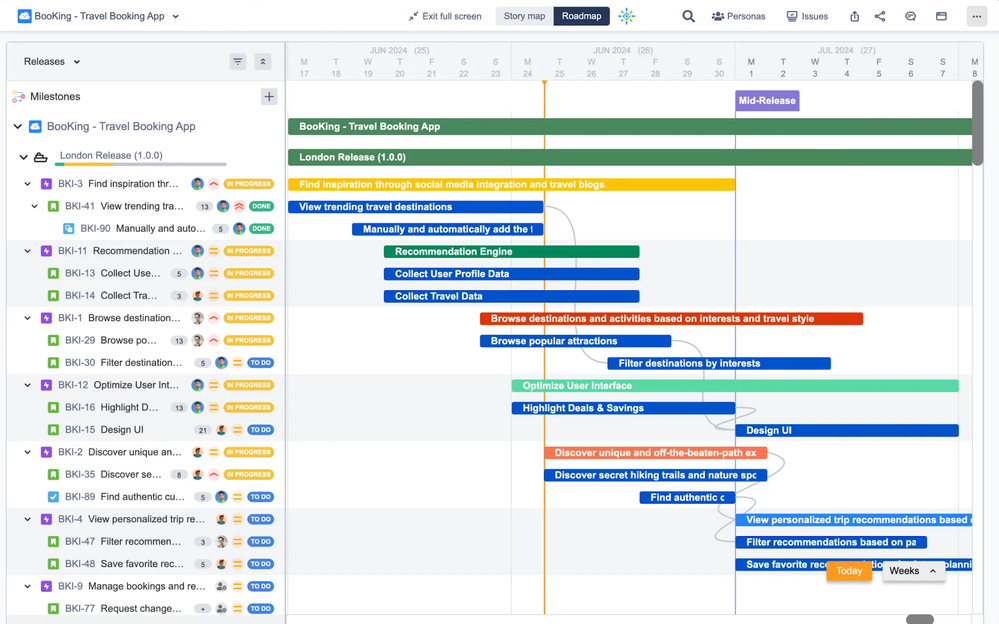This screenshot has width=999, height=624.
Task: Collapse the London Release (1.0.0) group
Action: (24, 157)
